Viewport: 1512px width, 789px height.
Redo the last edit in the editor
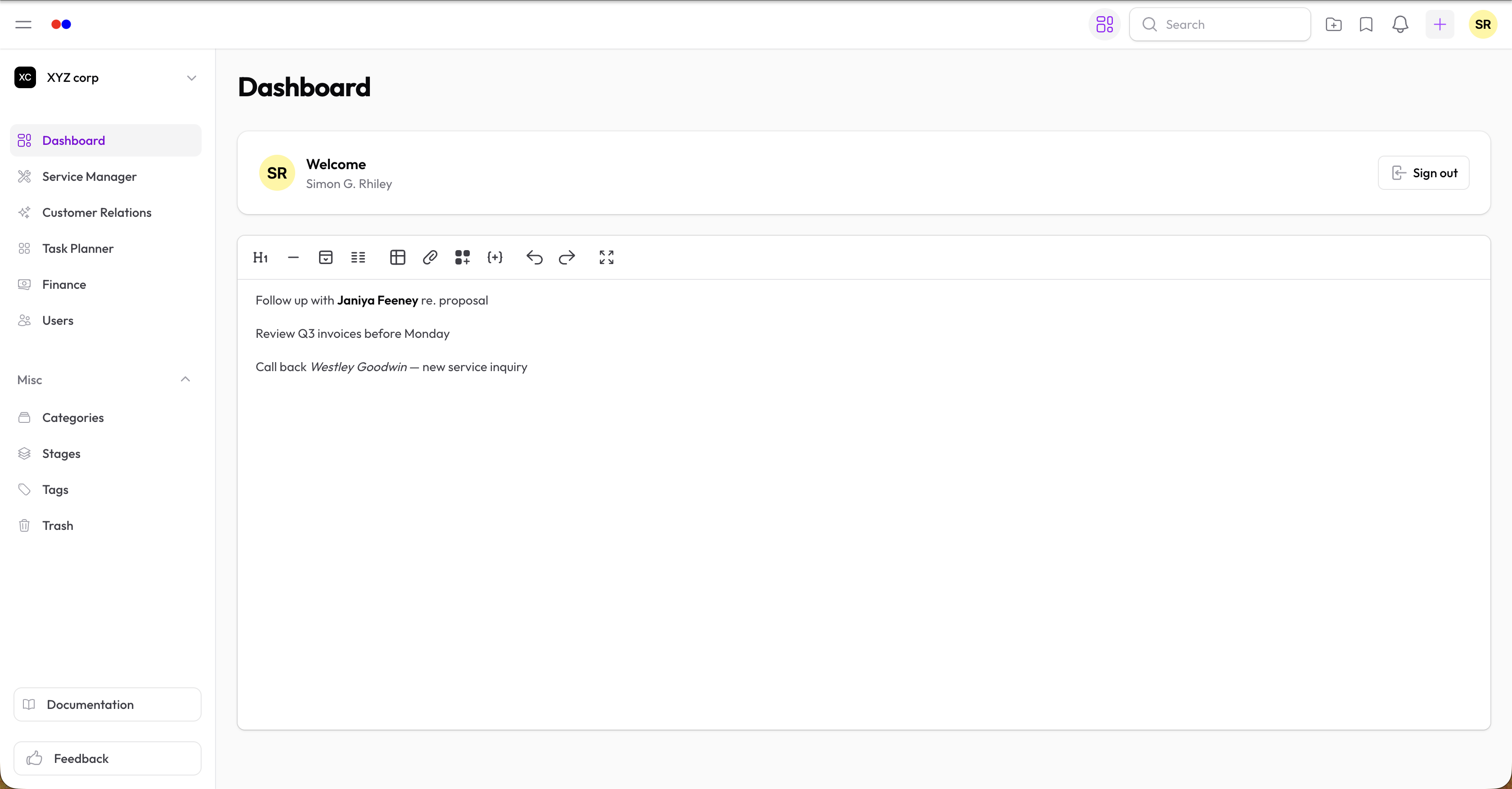pyautogui.click(x=567, y=257)
